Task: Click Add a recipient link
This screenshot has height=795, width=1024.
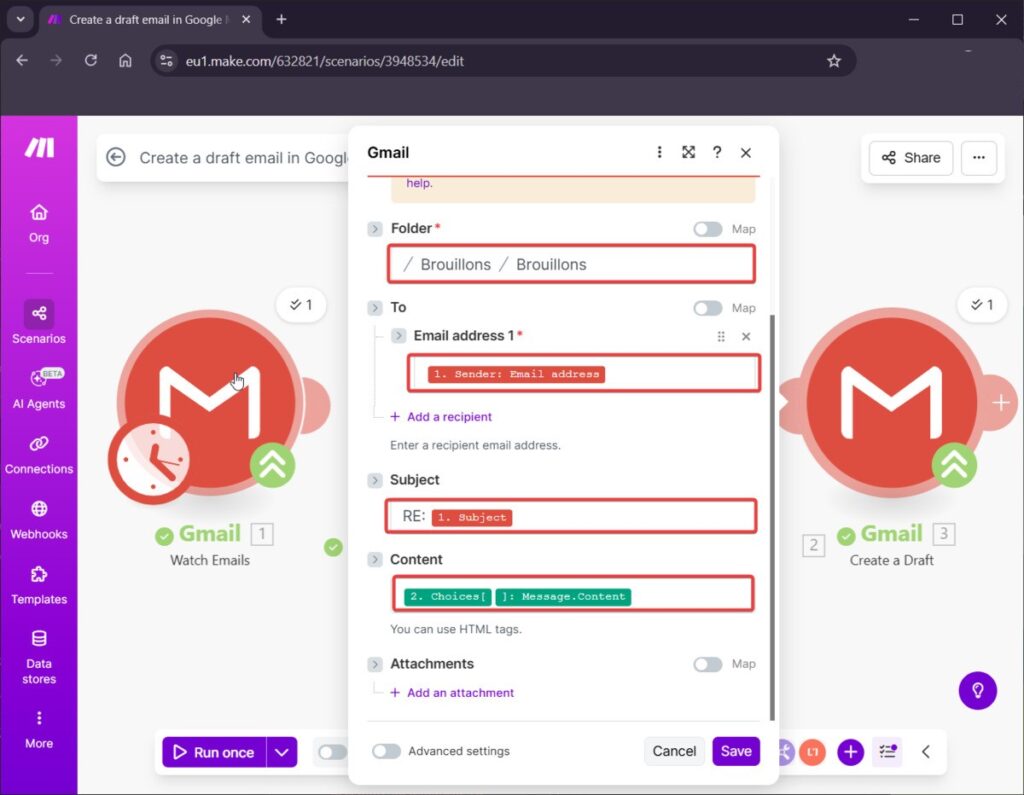Action: tap(449, 417)
